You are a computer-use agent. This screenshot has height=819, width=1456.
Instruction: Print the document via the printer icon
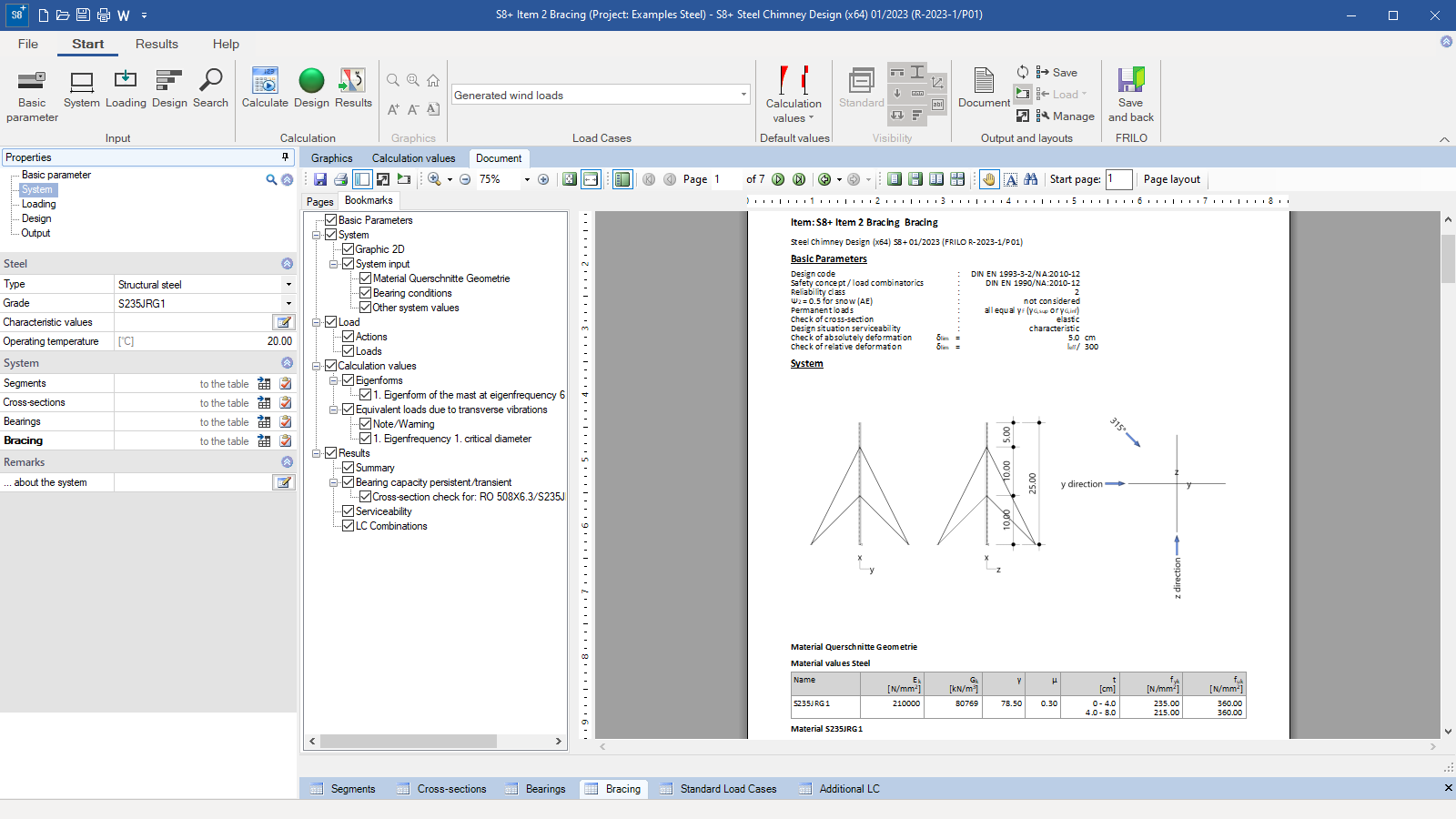pyautogui.click(x=340, y=179)
